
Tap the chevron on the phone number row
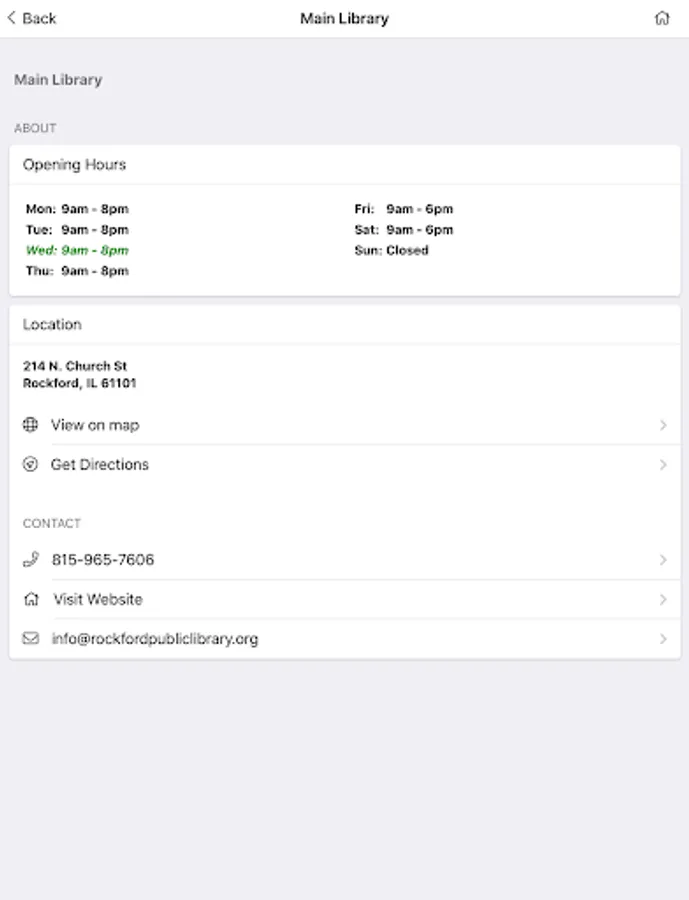663,560
